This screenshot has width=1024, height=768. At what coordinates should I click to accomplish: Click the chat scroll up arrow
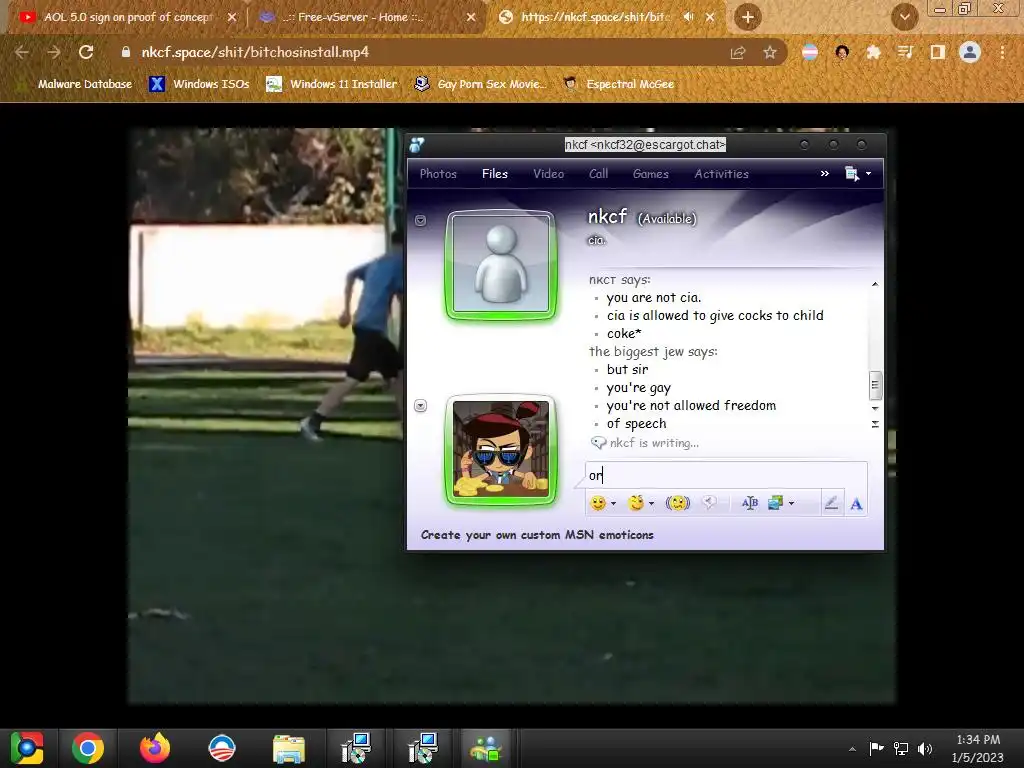point(875,284)
